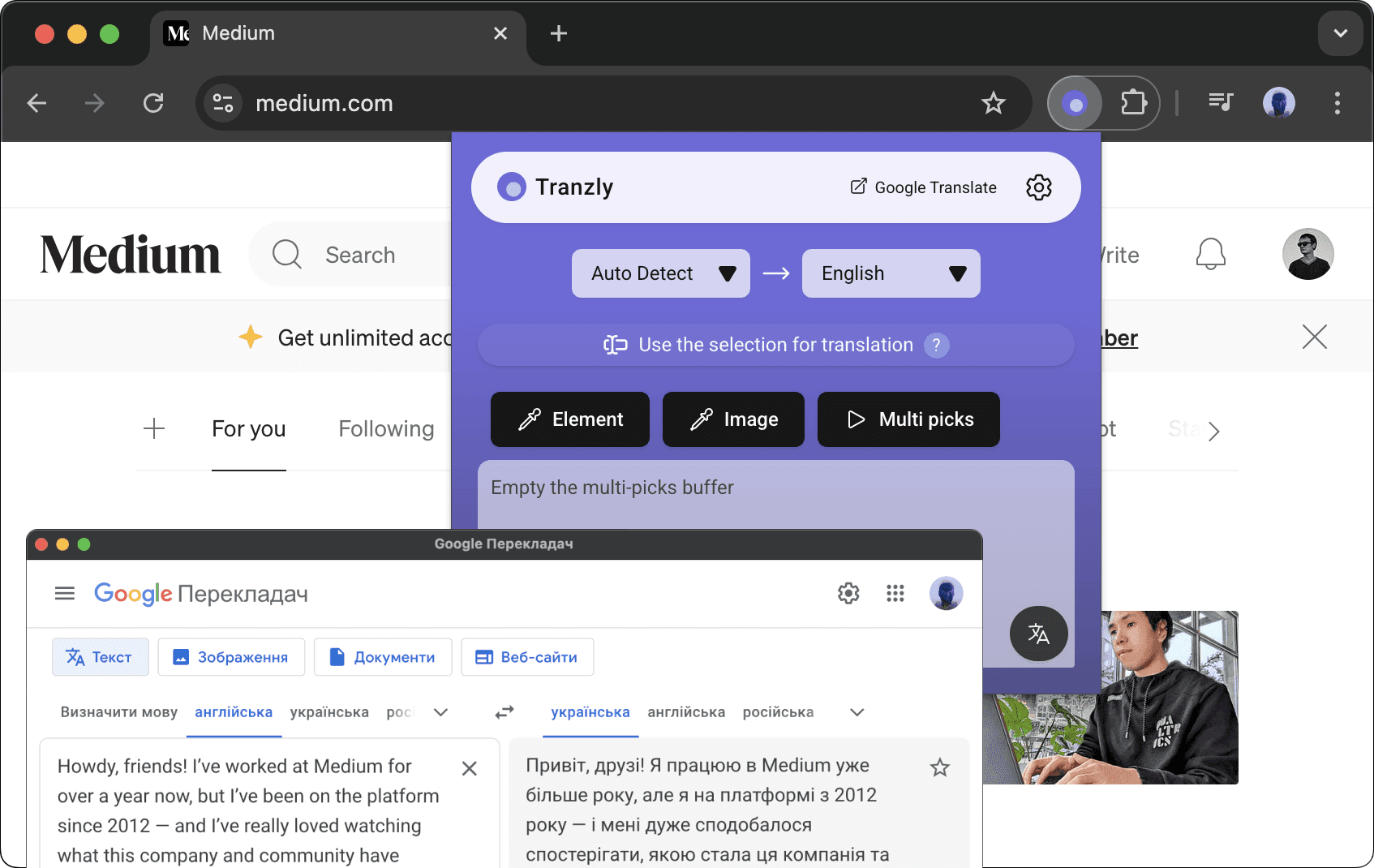Screen dimensions: 1374x868
Task: Switch to Веб-сайти tab
Action: point(527,657)
